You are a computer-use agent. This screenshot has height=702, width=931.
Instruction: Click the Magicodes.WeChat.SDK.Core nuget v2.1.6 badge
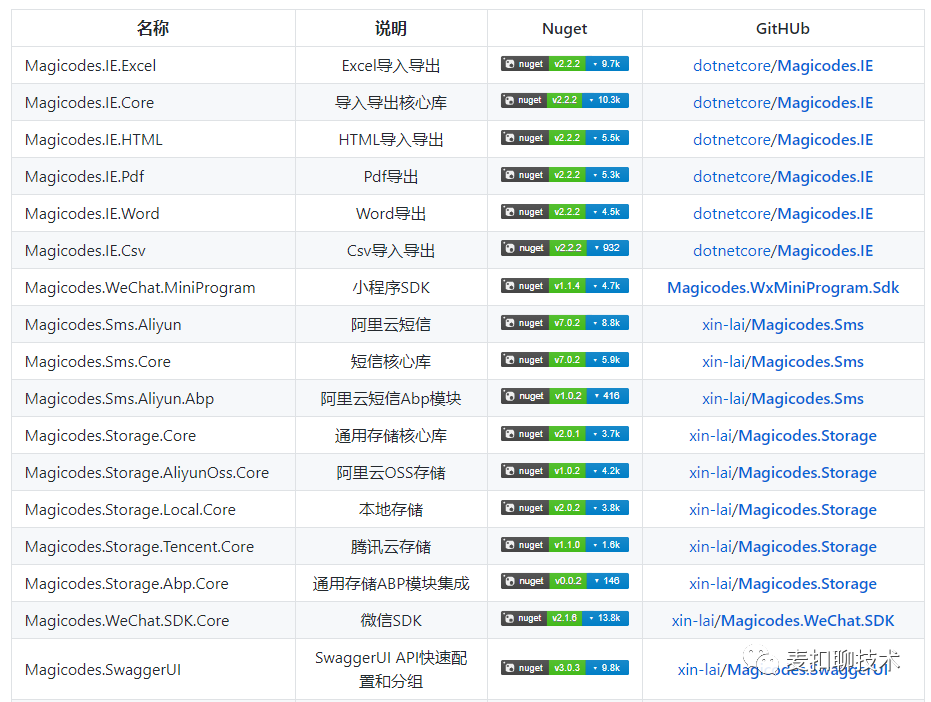pos(565,618)
